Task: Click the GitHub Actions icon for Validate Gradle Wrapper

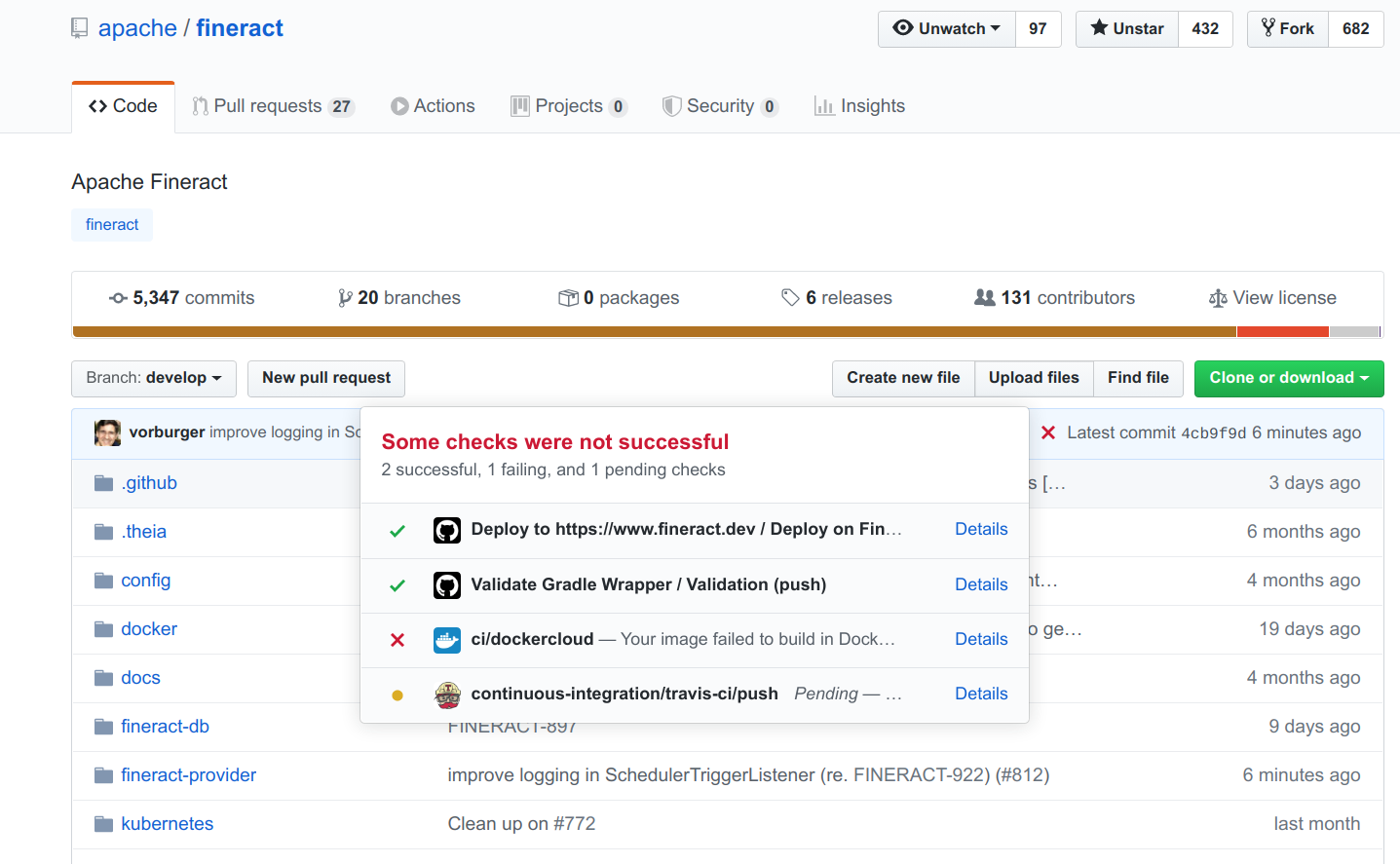Action: click(x=447, y=585)
